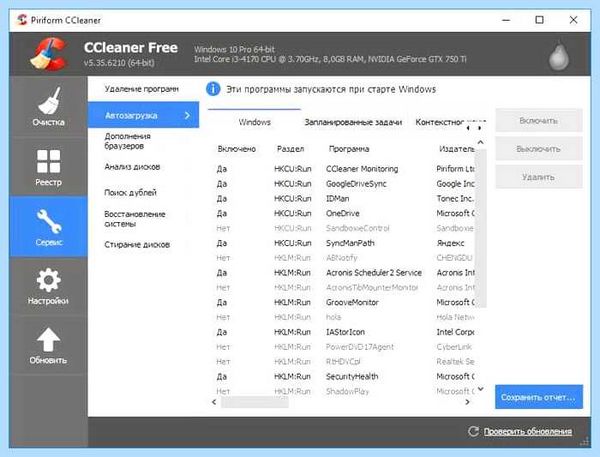Sort by the Издатель column header
This screenshot has height=457, width=600.
[x=455, y=149]
